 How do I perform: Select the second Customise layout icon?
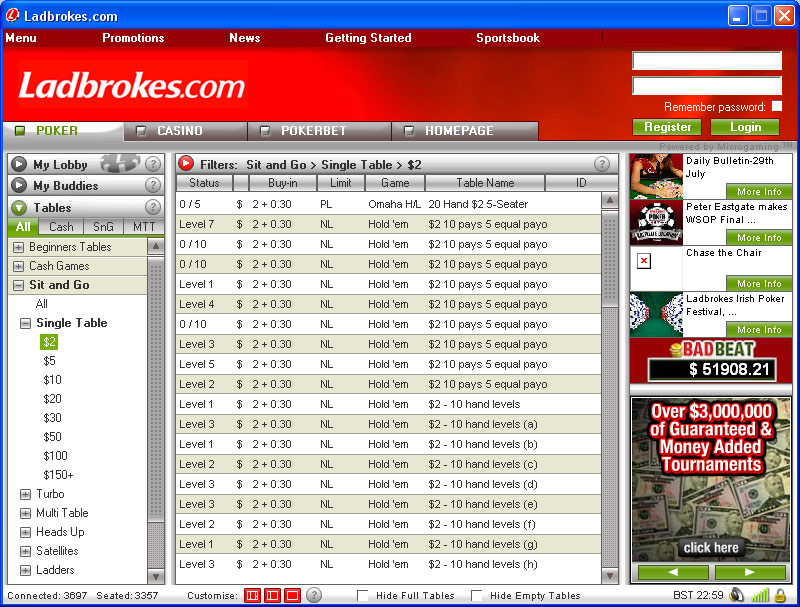(272, 595)
